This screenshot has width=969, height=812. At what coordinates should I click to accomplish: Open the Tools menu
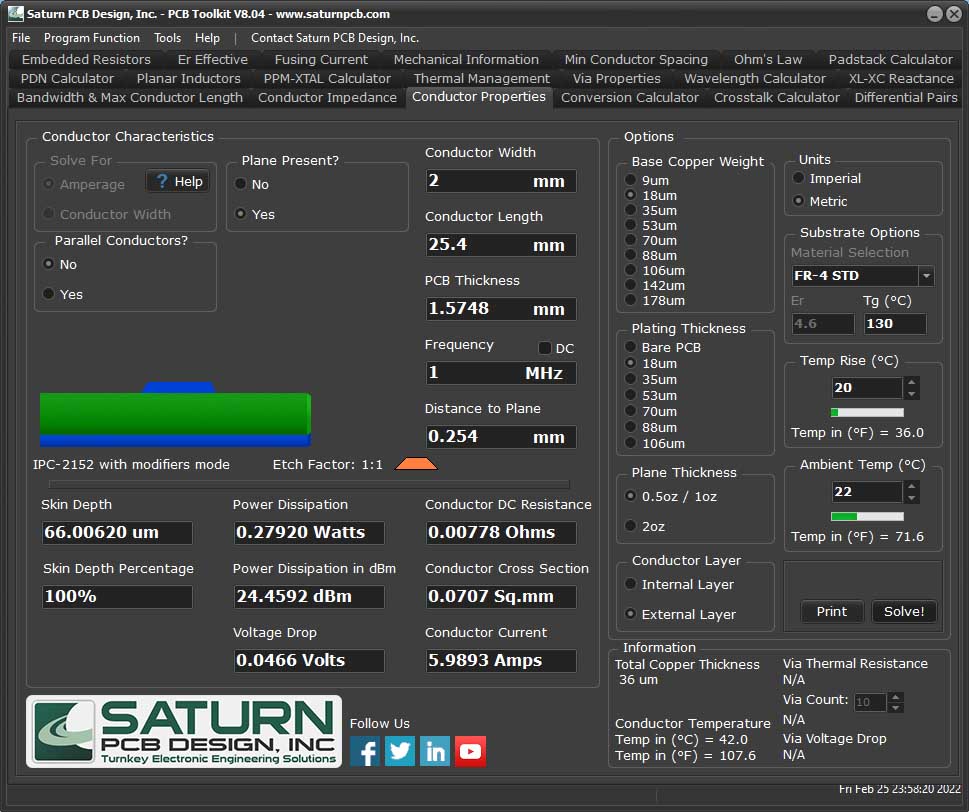167,38
